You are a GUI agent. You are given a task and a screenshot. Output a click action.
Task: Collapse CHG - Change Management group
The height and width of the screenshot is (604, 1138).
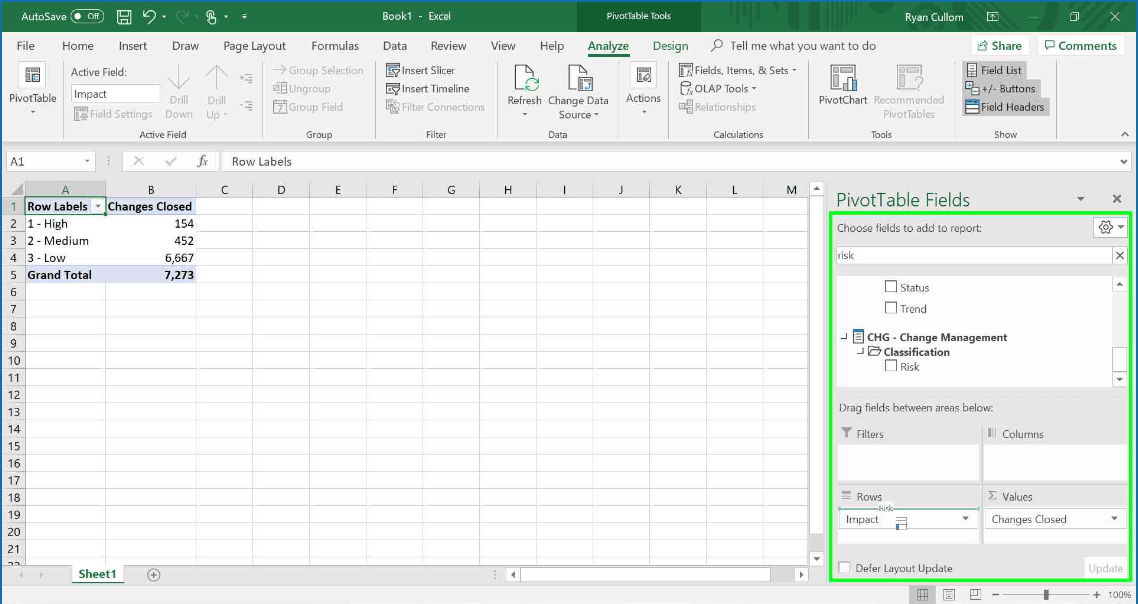844,337
